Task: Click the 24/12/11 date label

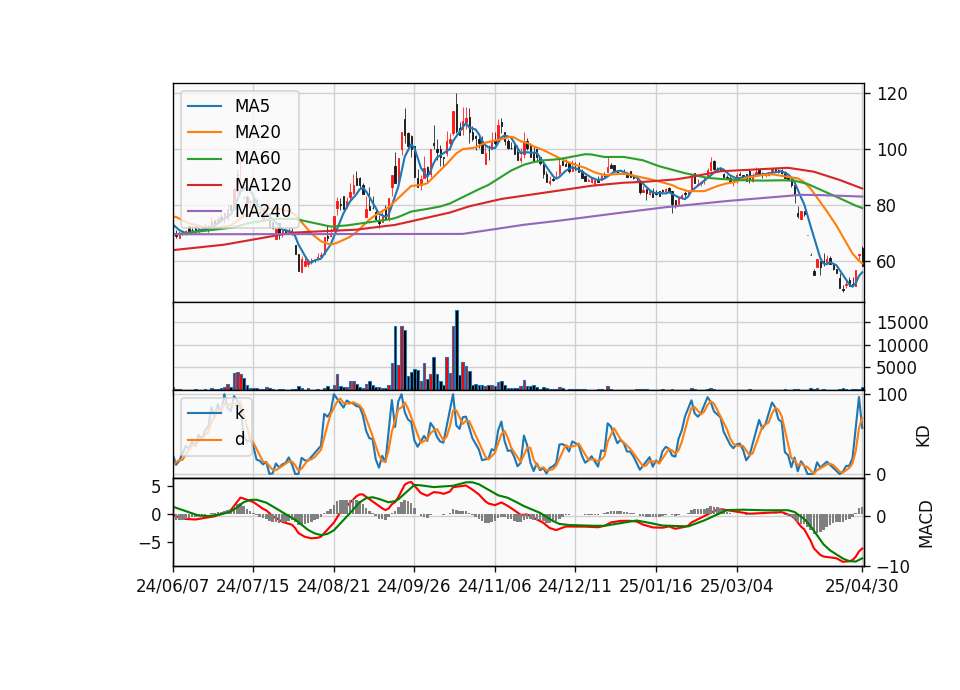Action: pos(575,586)
